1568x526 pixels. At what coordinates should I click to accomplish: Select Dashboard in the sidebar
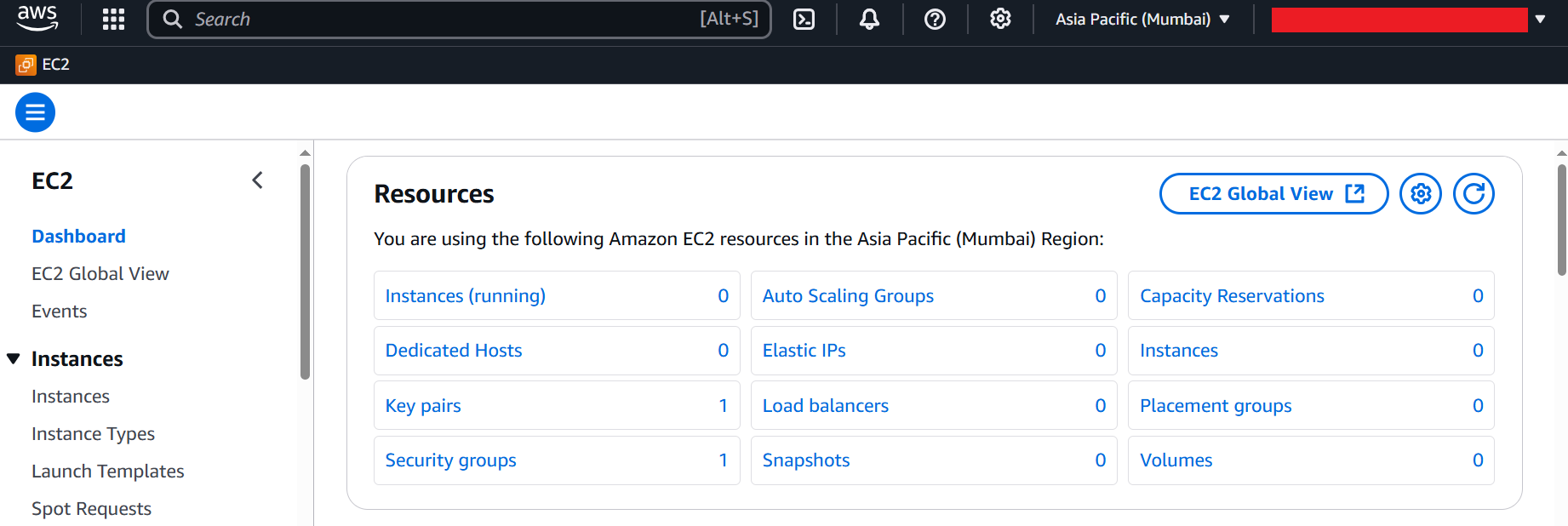coord(78,237)
